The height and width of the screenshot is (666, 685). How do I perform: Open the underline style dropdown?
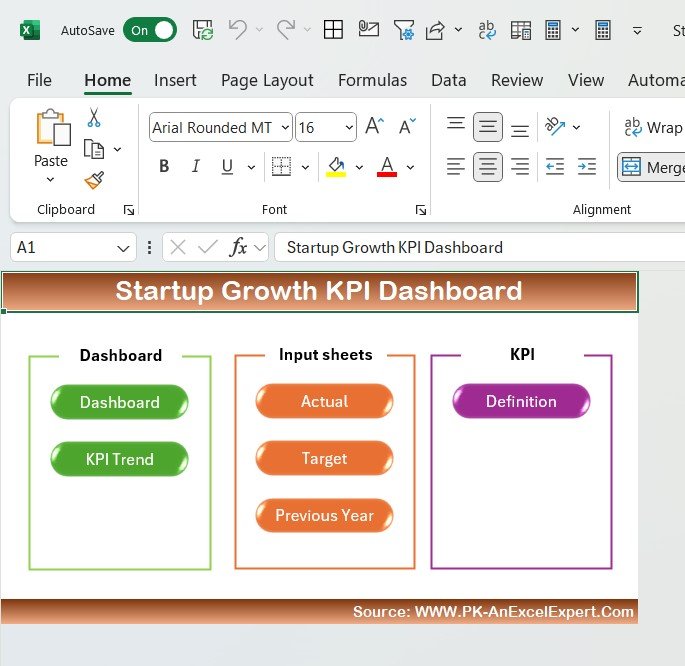[251, 167]
